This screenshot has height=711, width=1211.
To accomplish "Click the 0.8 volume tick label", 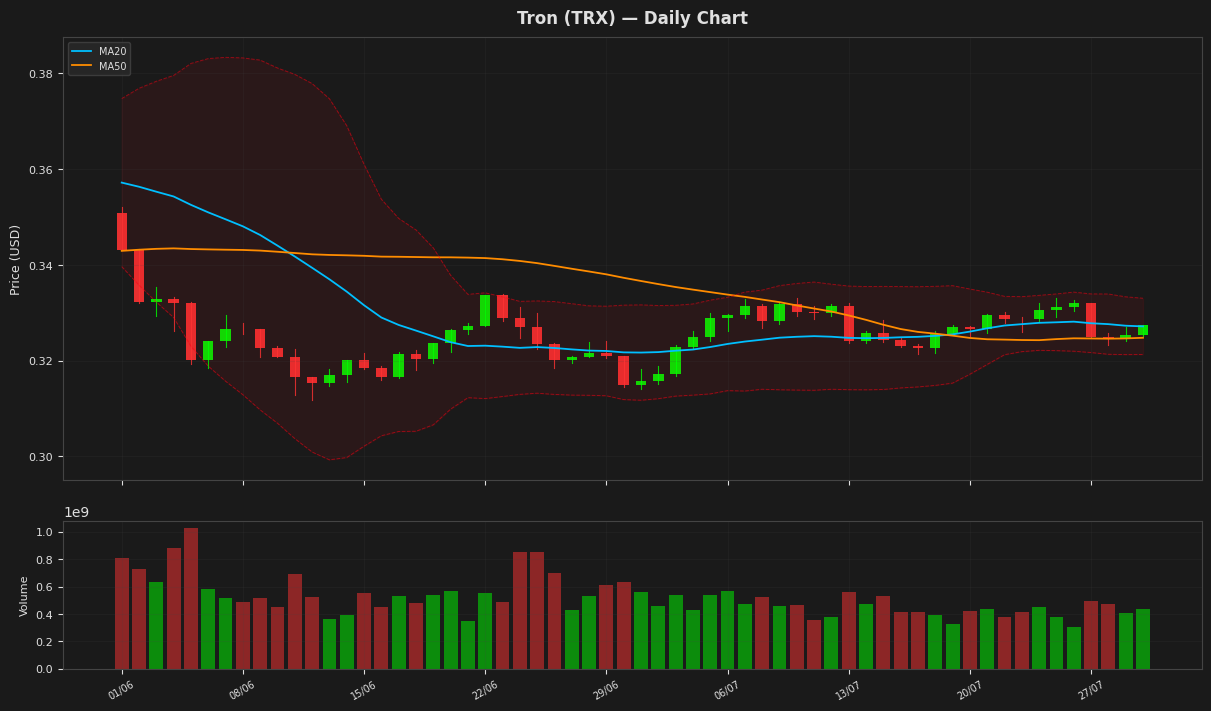I will (x=46, y=560).
